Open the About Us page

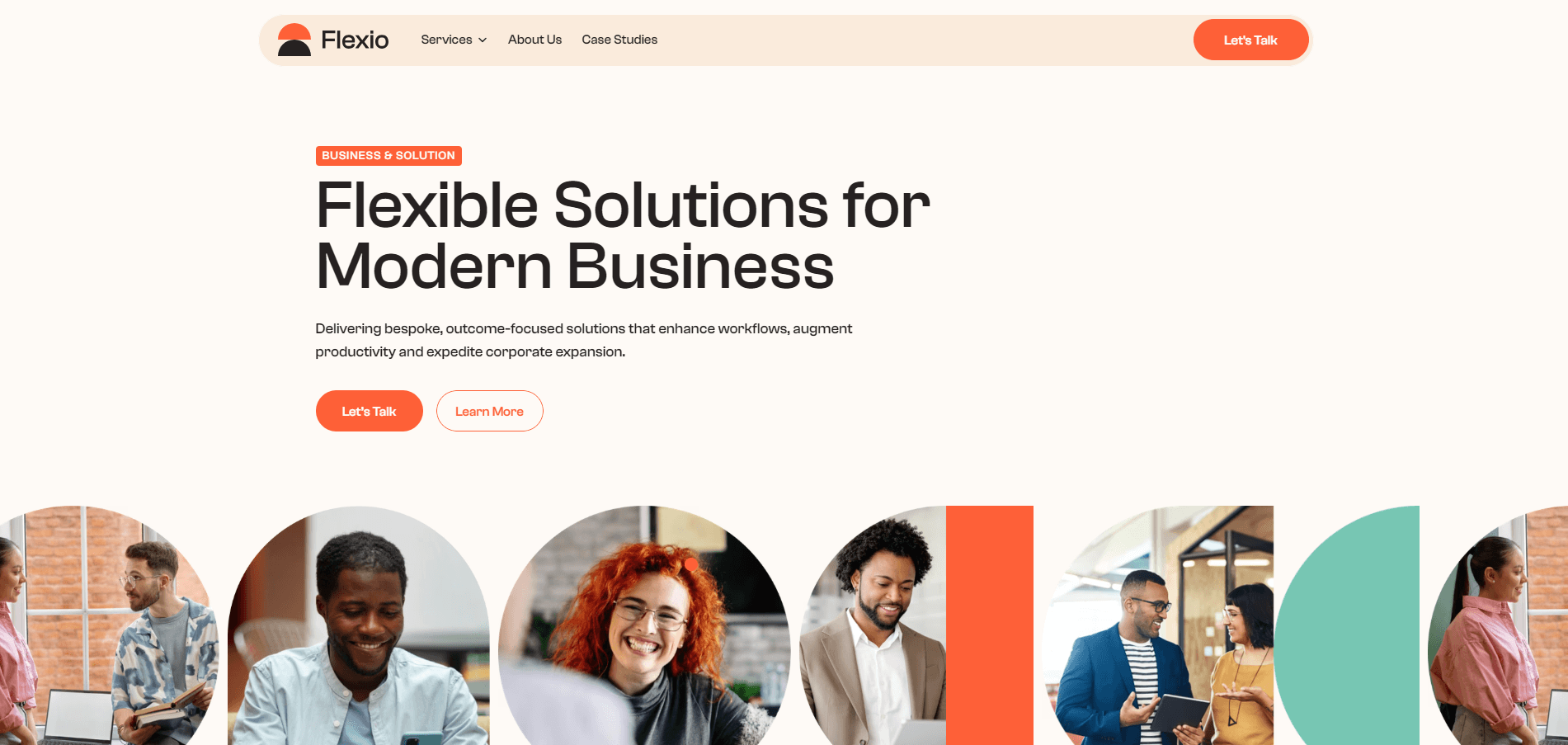click(x=534, y=40)
